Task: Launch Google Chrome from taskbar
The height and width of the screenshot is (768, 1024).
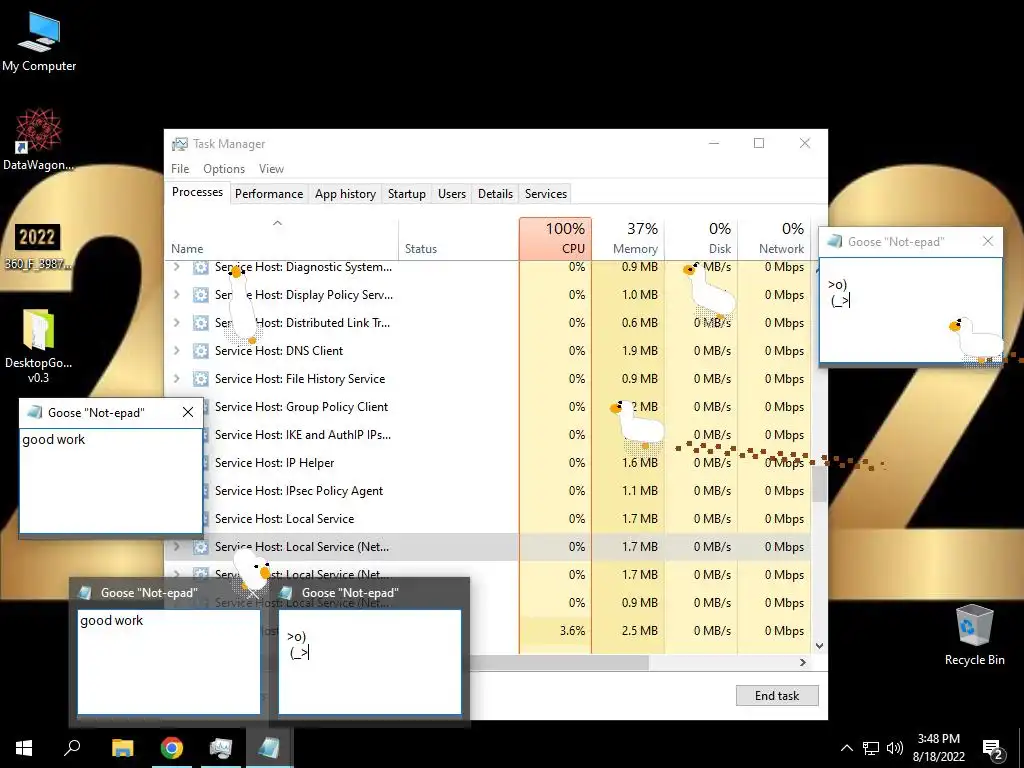Action: (172, 748)
